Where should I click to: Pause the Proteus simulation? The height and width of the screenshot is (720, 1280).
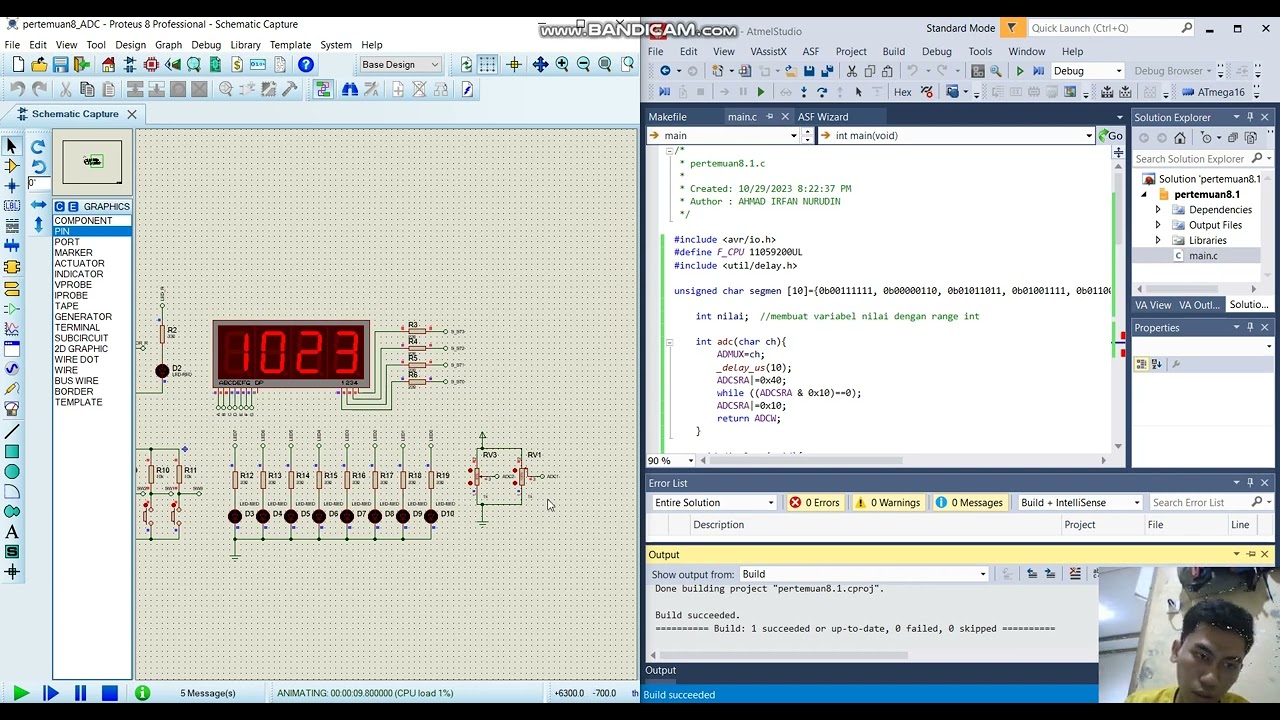[x=80, y=693]
